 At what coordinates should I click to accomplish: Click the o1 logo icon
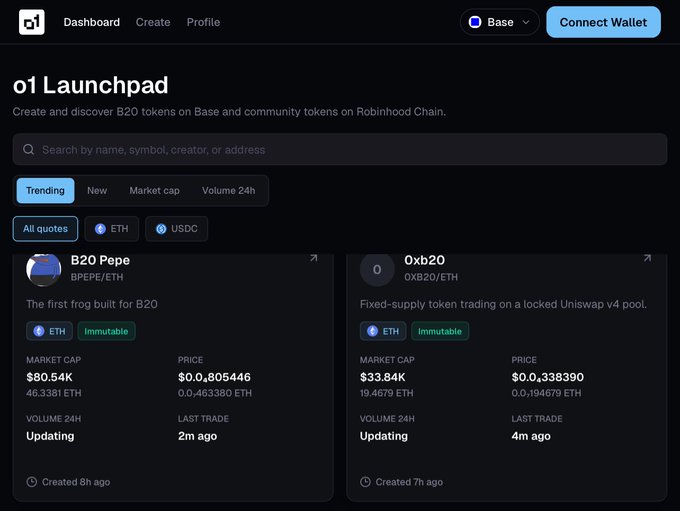[x=32, y=22]
